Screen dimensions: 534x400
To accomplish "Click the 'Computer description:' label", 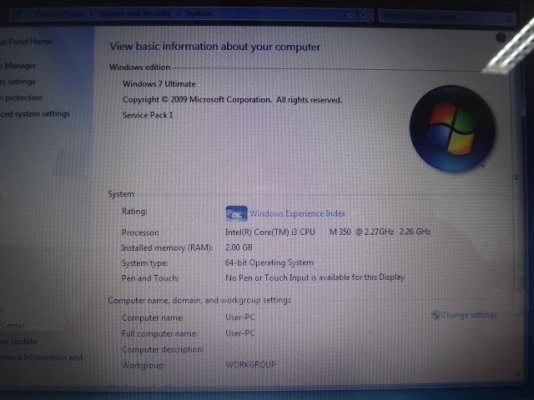I will [163, 349].
